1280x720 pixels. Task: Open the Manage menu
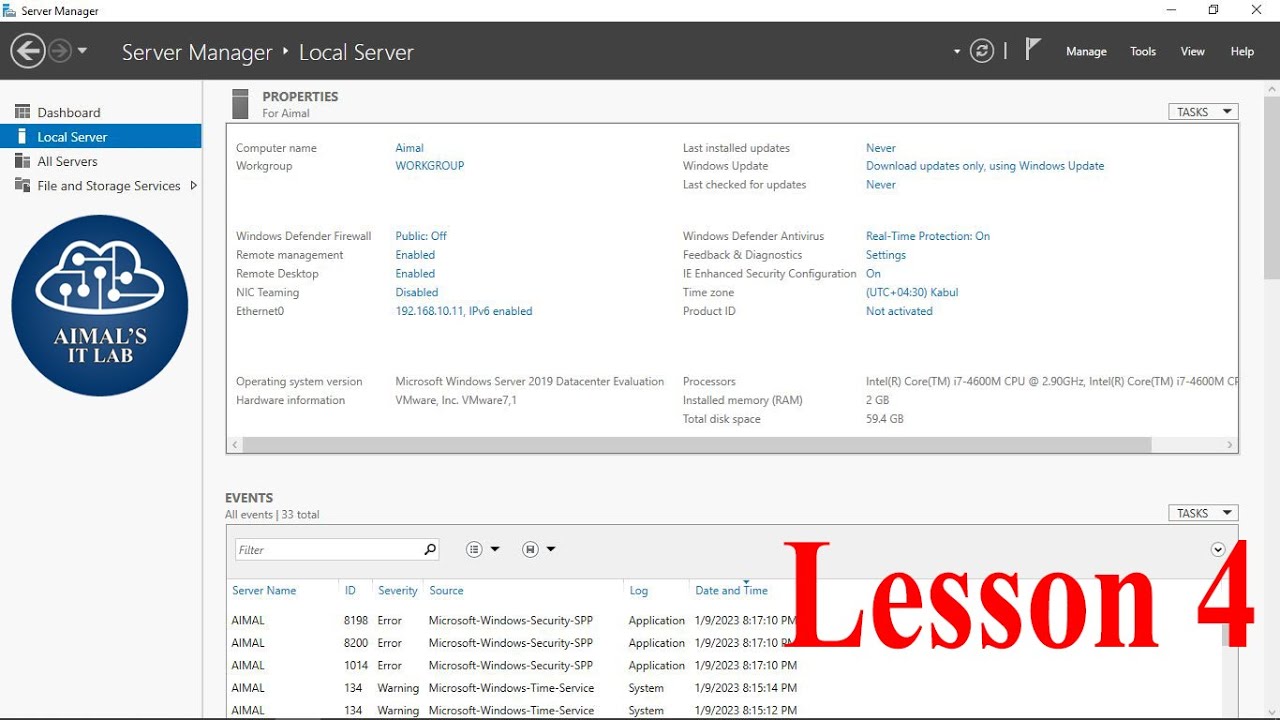[1086, 52]
